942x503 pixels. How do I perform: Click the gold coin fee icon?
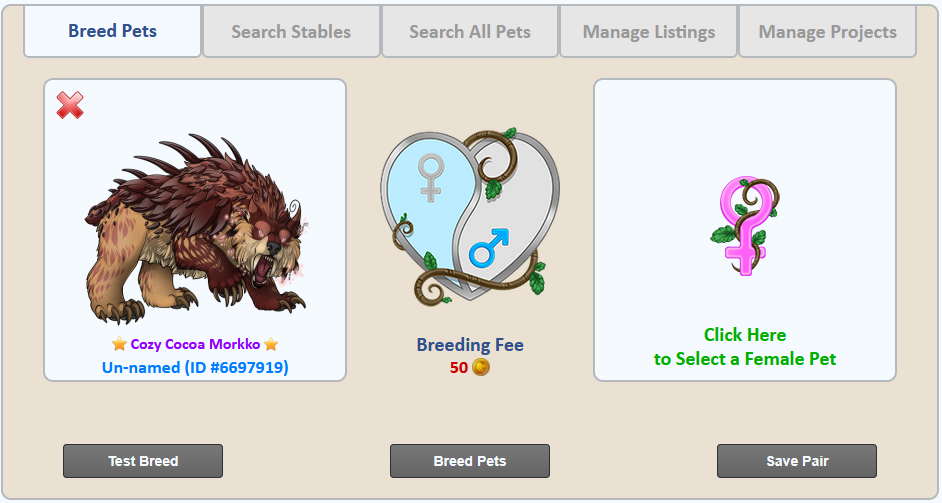[x=481, y=367]
